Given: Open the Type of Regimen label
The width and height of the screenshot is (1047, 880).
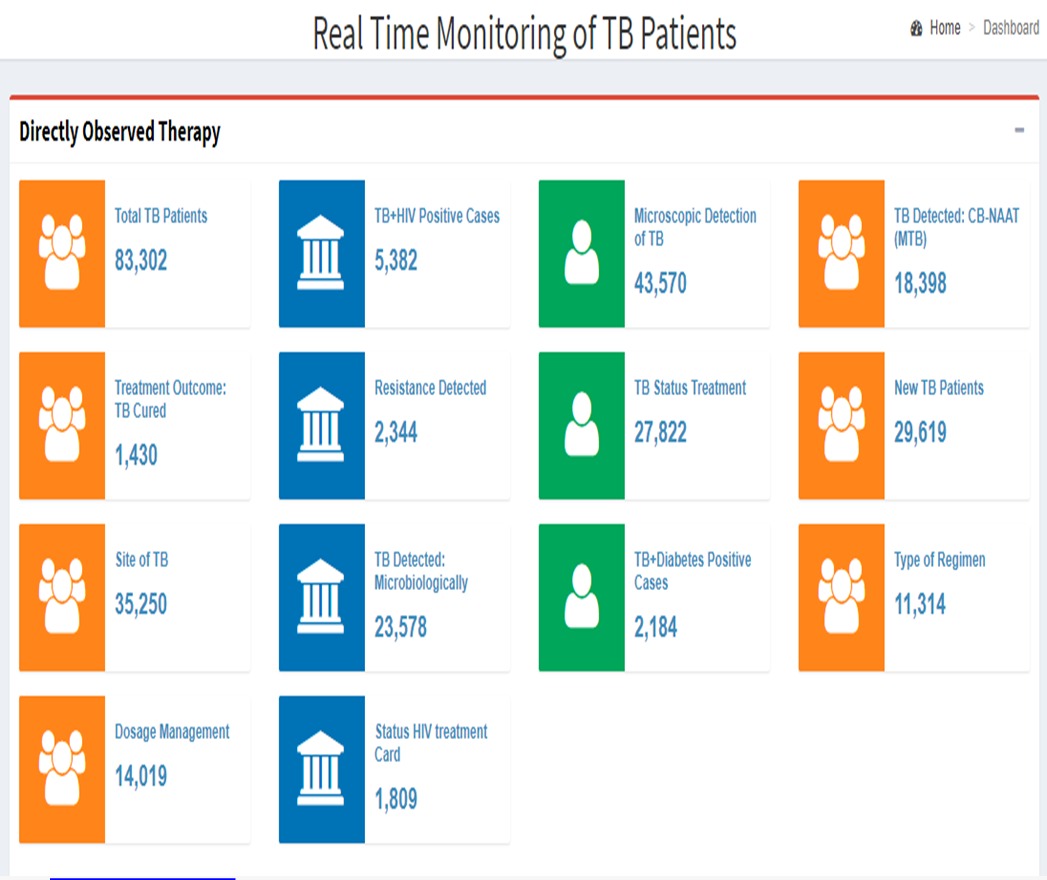Looking at the screenshot, I should pos(939,560).
